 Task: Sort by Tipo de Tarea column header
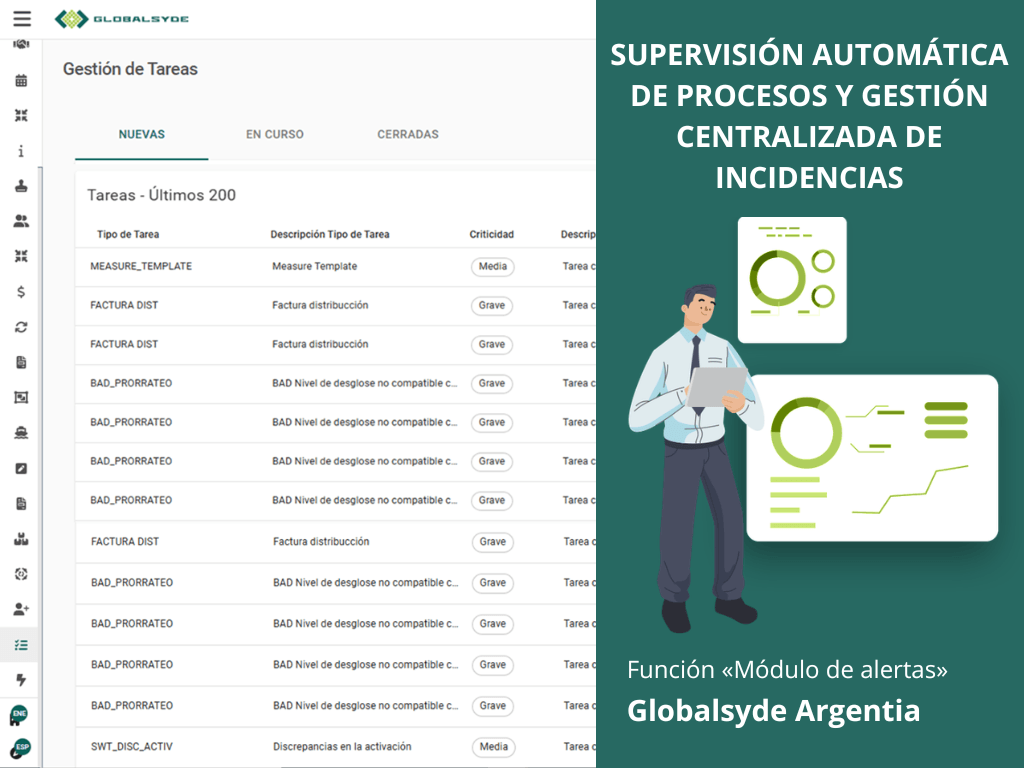click(x=128, y=234)
